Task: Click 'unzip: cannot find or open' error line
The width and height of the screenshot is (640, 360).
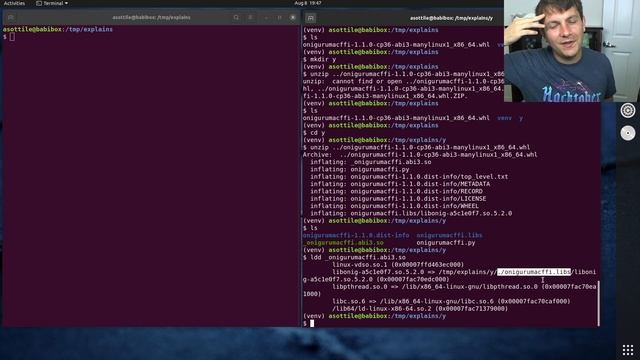Action: 403,81
